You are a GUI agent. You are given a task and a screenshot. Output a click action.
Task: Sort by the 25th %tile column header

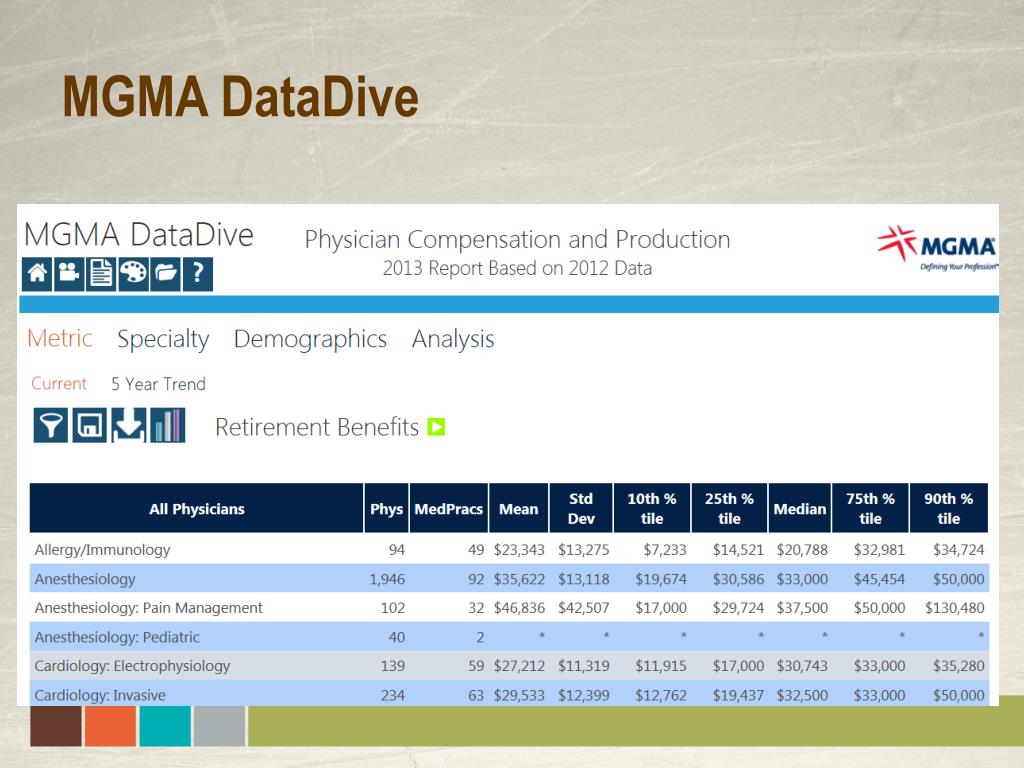[729, 508]
